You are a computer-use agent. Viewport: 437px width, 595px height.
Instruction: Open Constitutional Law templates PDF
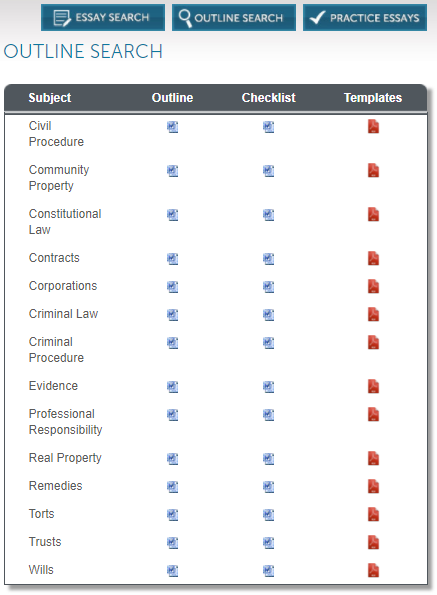point(373,214)
